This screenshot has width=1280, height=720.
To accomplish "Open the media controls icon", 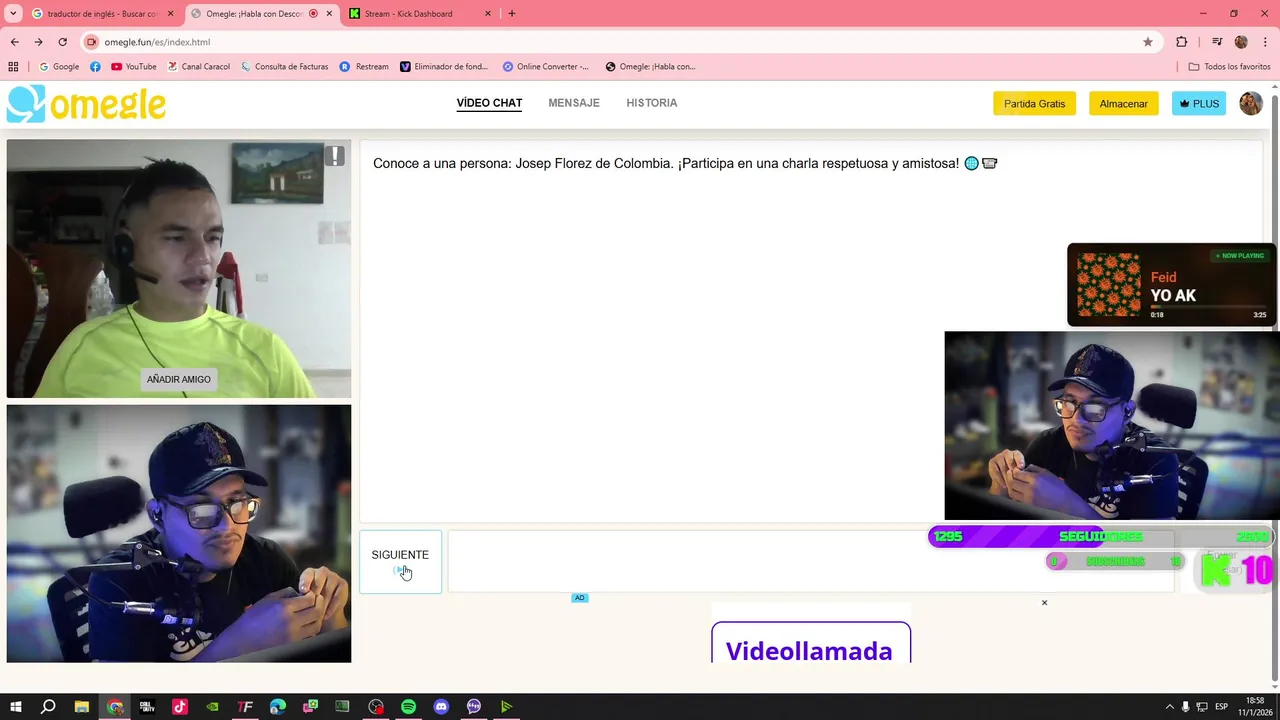I will pyautogui.click(x=1217, y=42).
